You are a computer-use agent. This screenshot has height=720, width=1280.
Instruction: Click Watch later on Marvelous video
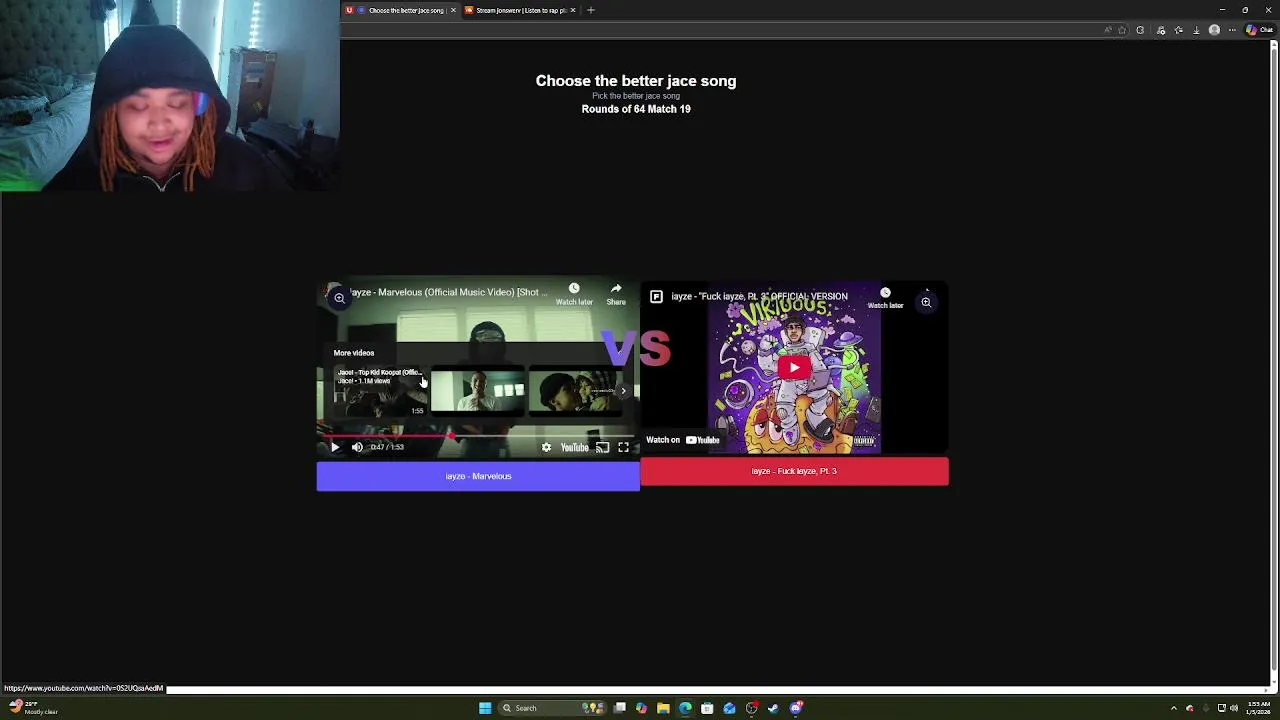tap(574, 294)
